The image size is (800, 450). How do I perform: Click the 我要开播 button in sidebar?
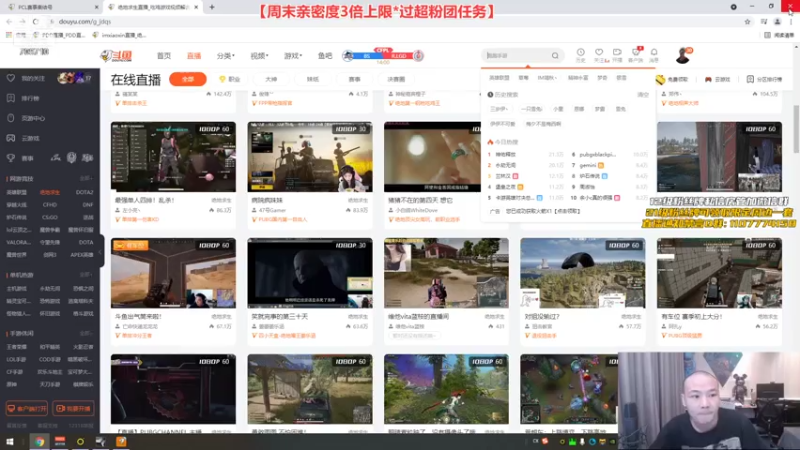click(73, 408)
